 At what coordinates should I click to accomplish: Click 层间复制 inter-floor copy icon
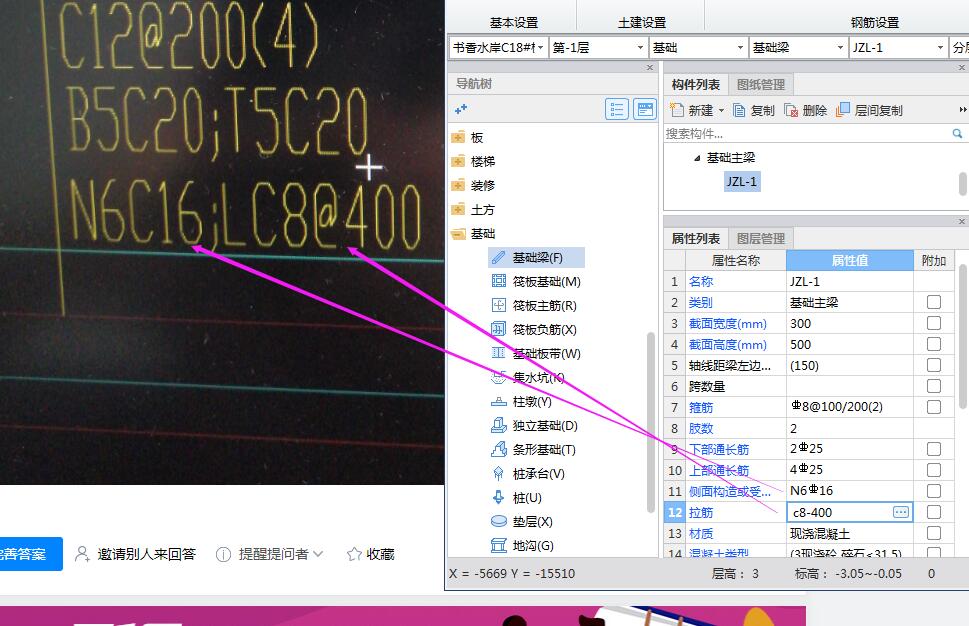tap(843, 110)
